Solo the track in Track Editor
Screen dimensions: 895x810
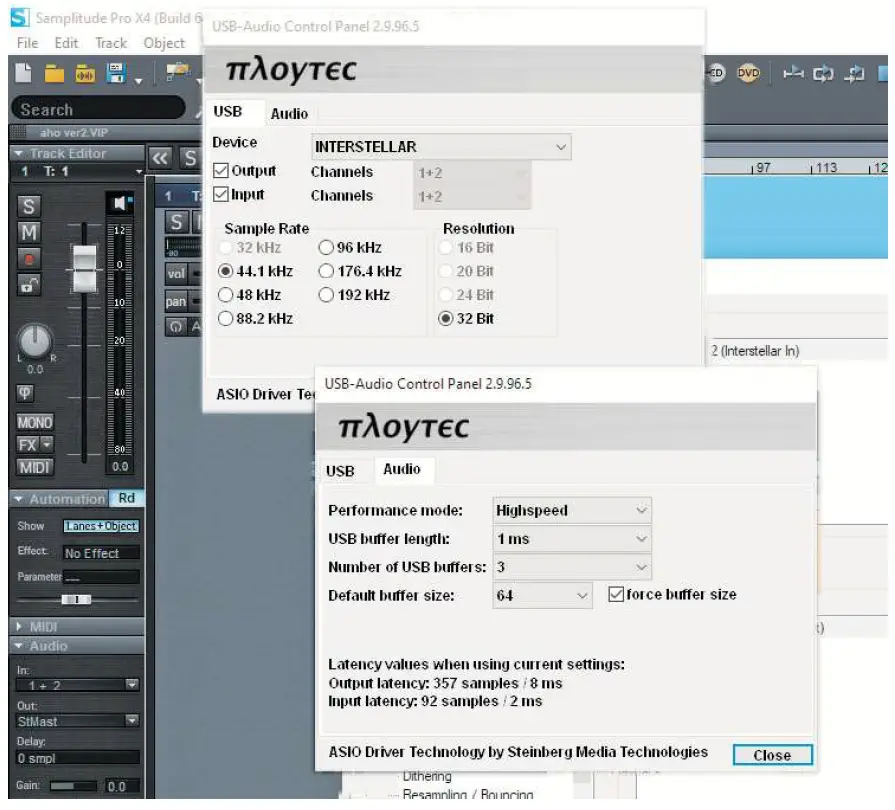click(29, 206)
